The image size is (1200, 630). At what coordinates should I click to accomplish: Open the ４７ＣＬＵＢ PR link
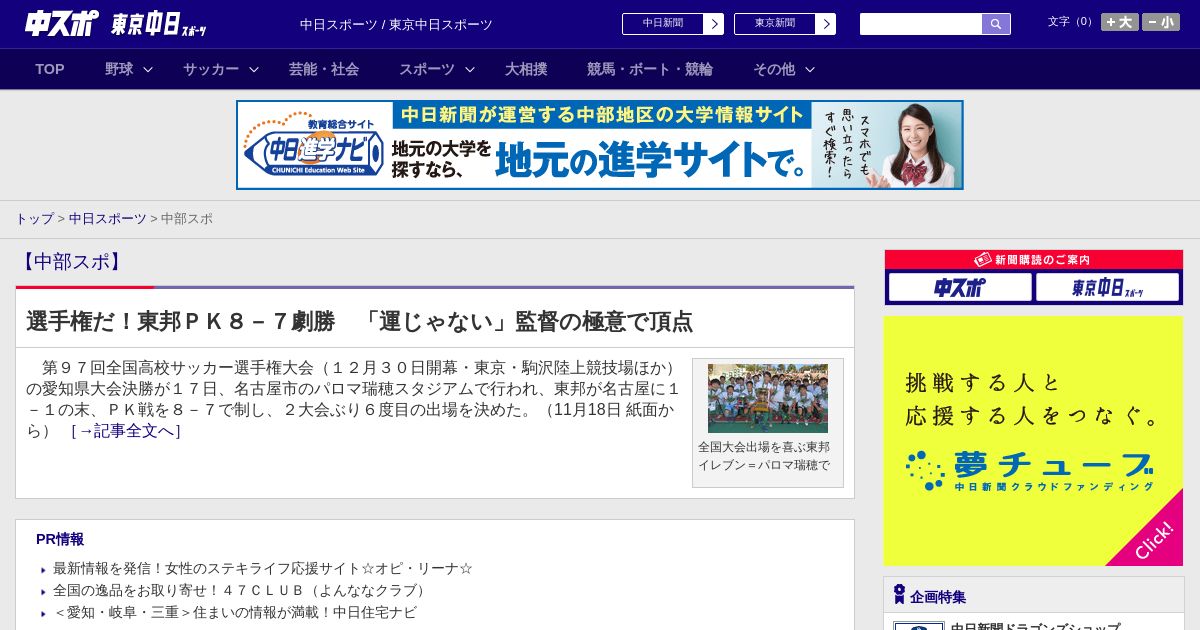click(242, 590)
